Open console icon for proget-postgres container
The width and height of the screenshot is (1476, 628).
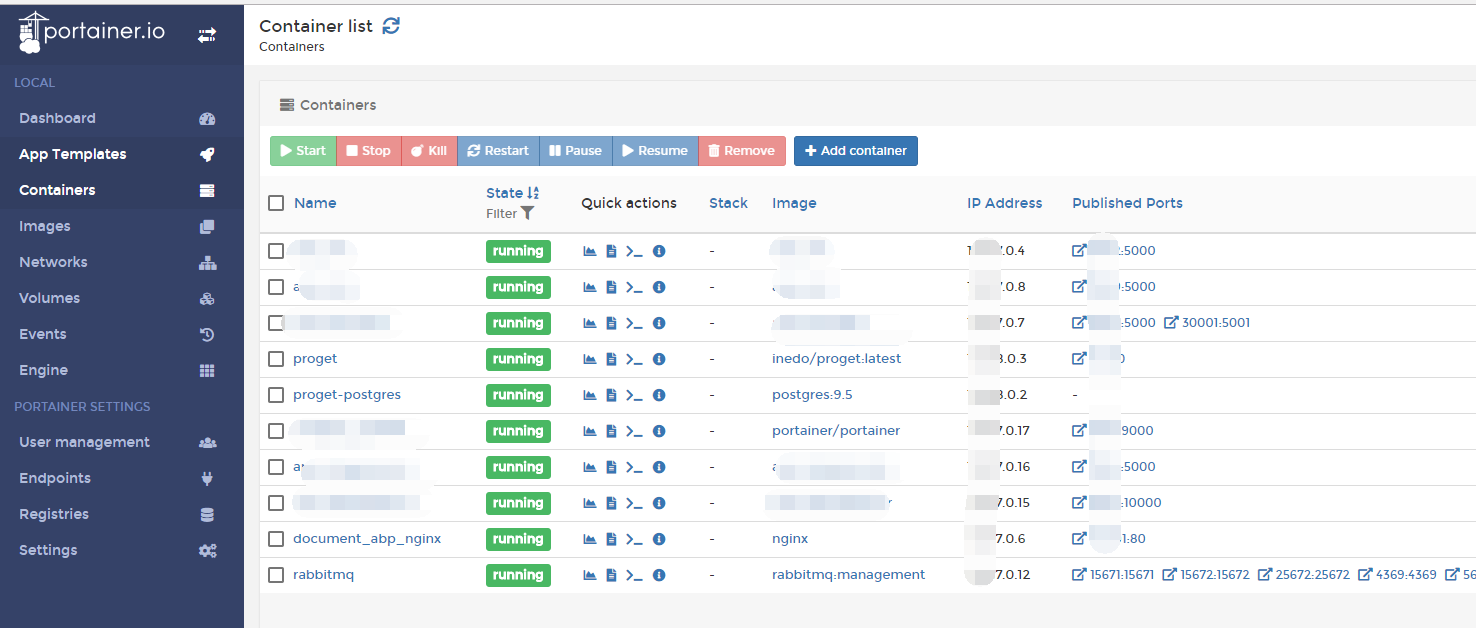(x=634, y=395)
